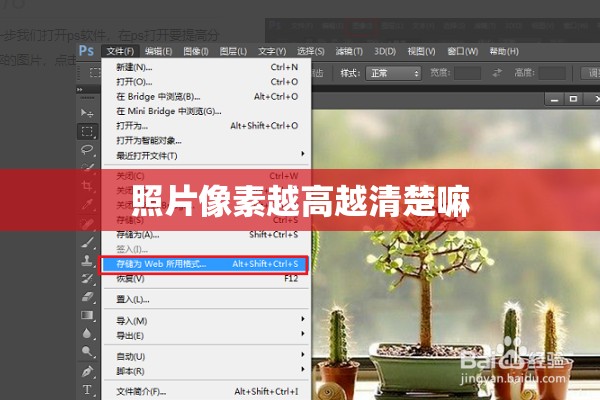
Task: Open the 选择(S) menu
Action: (310, 51)
